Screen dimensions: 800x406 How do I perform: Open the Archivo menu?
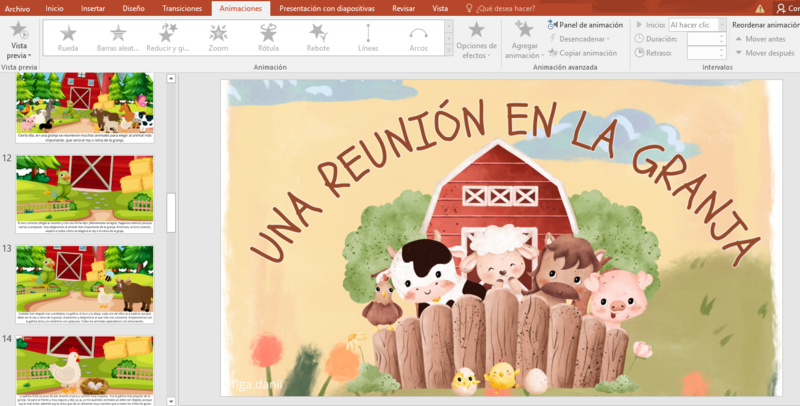17,9
